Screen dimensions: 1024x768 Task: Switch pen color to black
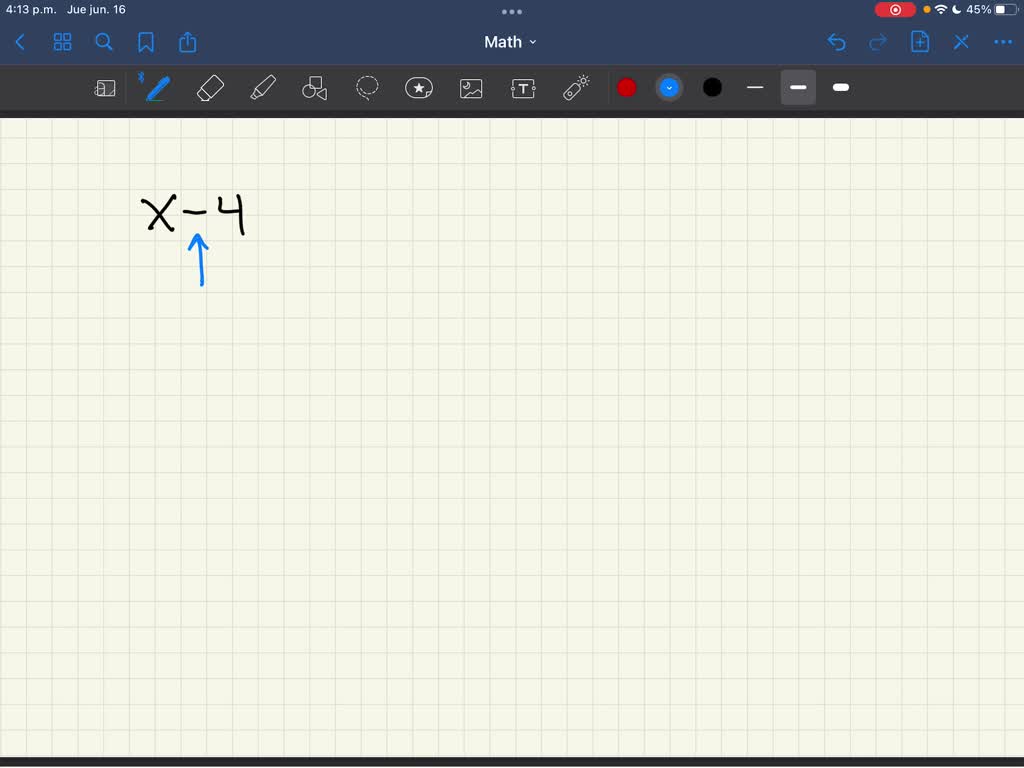(711, 88)
